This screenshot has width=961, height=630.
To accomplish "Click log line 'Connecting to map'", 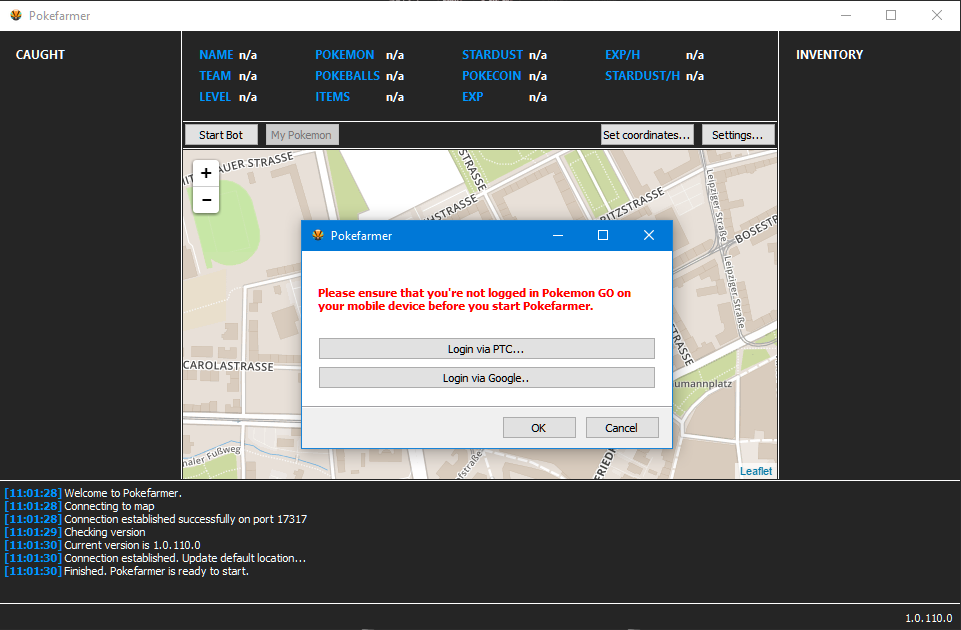I will (x=109, y=506).
